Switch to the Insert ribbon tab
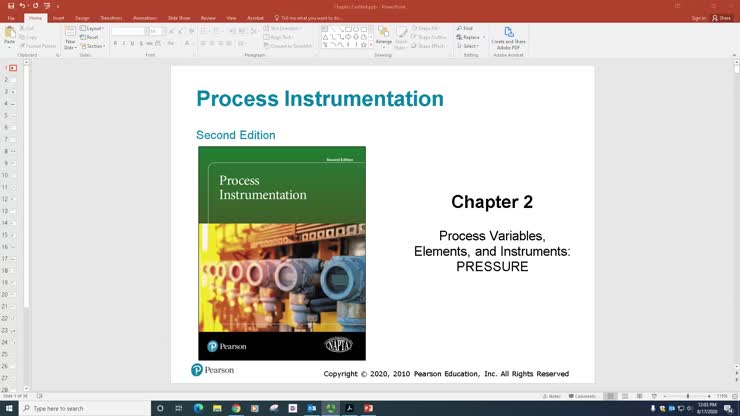This screenshot has height=416, width=740. [58, 18]
